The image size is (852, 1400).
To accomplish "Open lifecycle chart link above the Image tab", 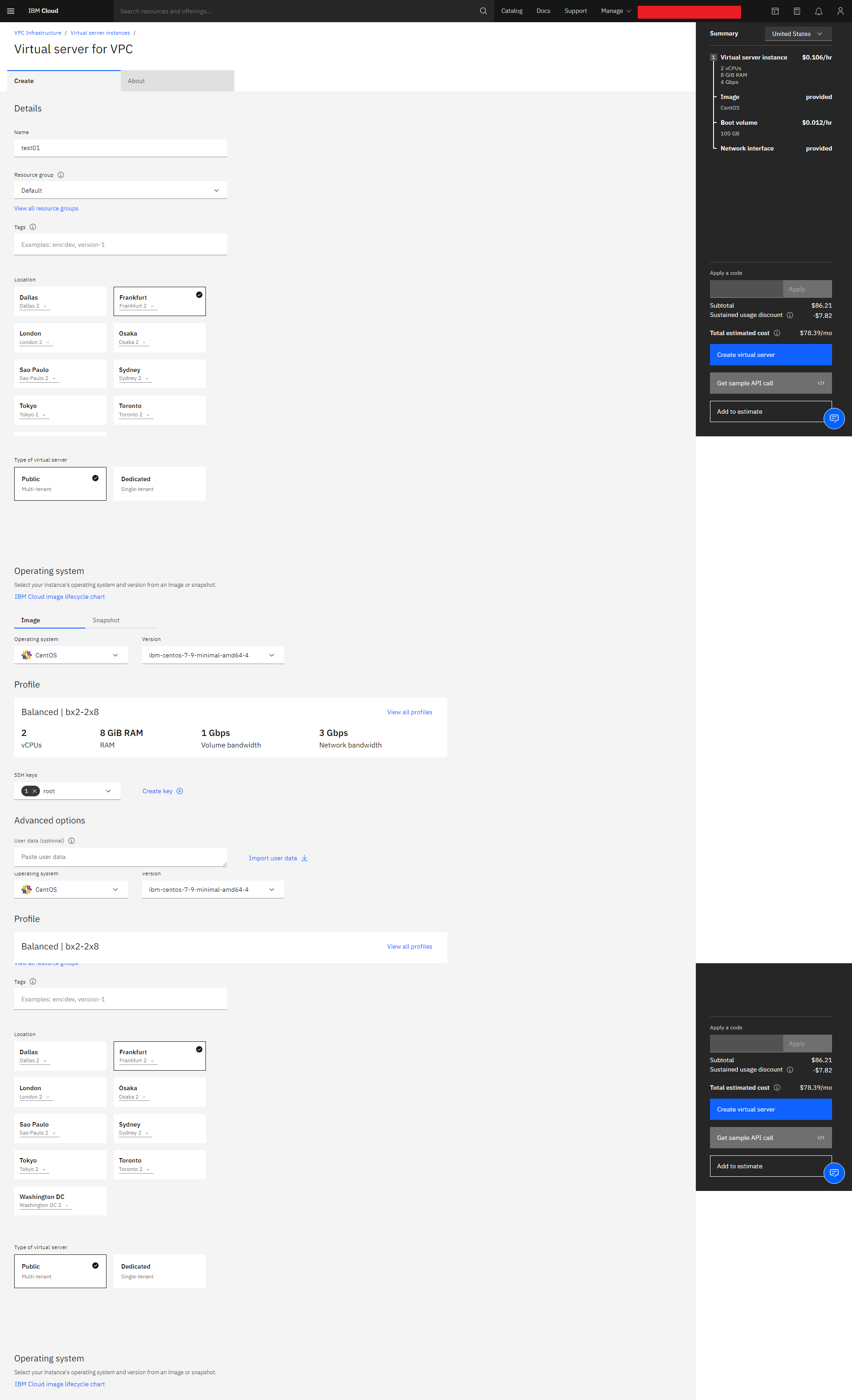I will point(59,597).
